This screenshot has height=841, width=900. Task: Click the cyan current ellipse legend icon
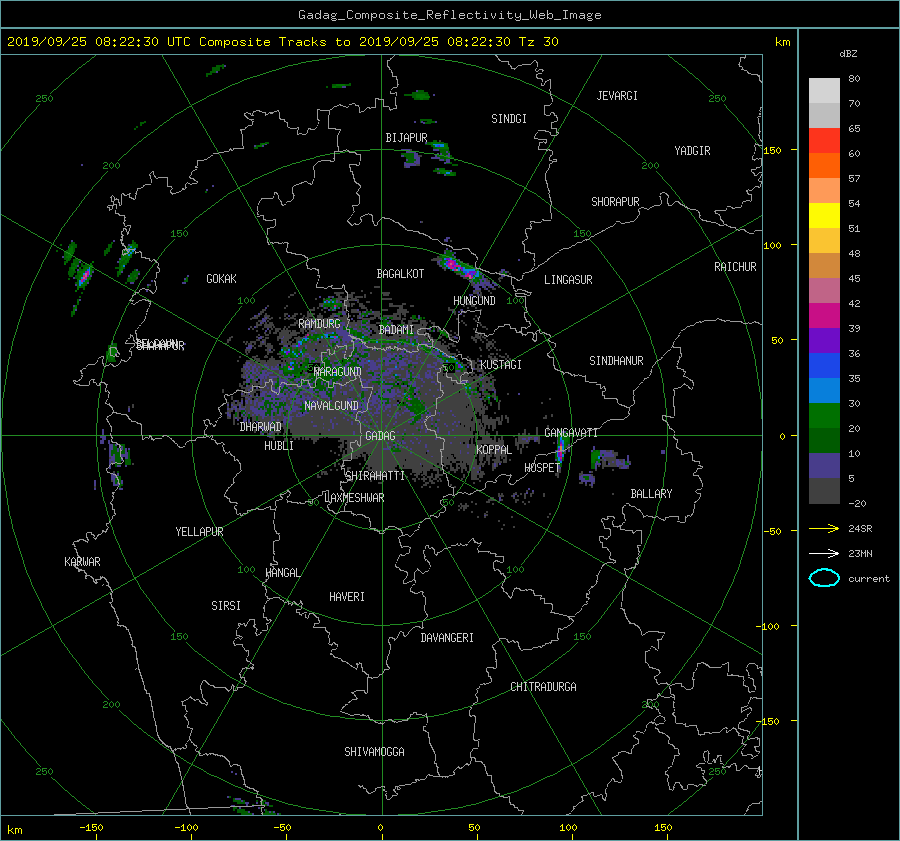[824, 578]
